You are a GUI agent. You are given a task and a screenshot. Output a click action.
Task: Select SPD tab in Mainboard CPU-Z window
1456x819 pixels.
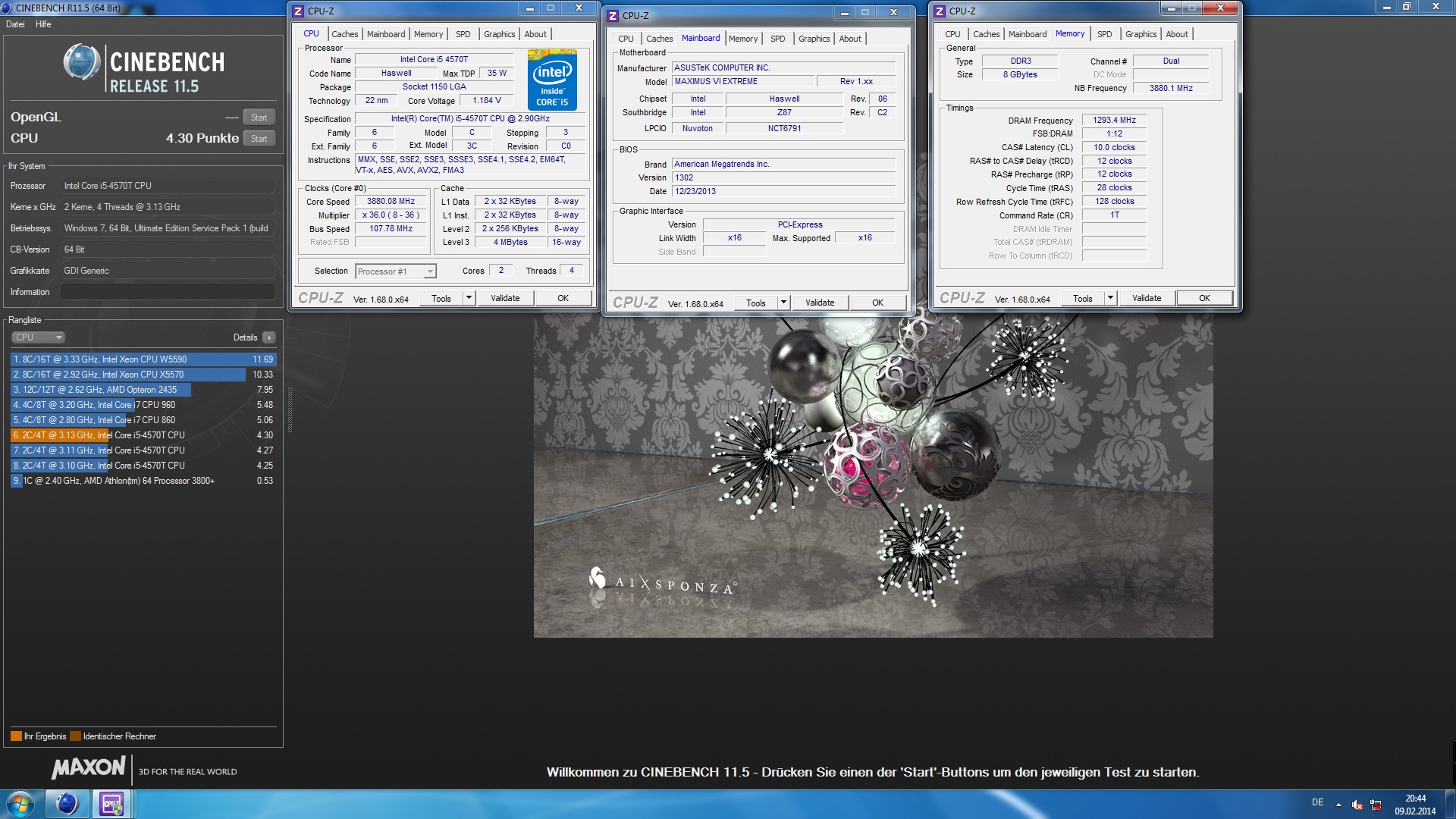point(777,39)
